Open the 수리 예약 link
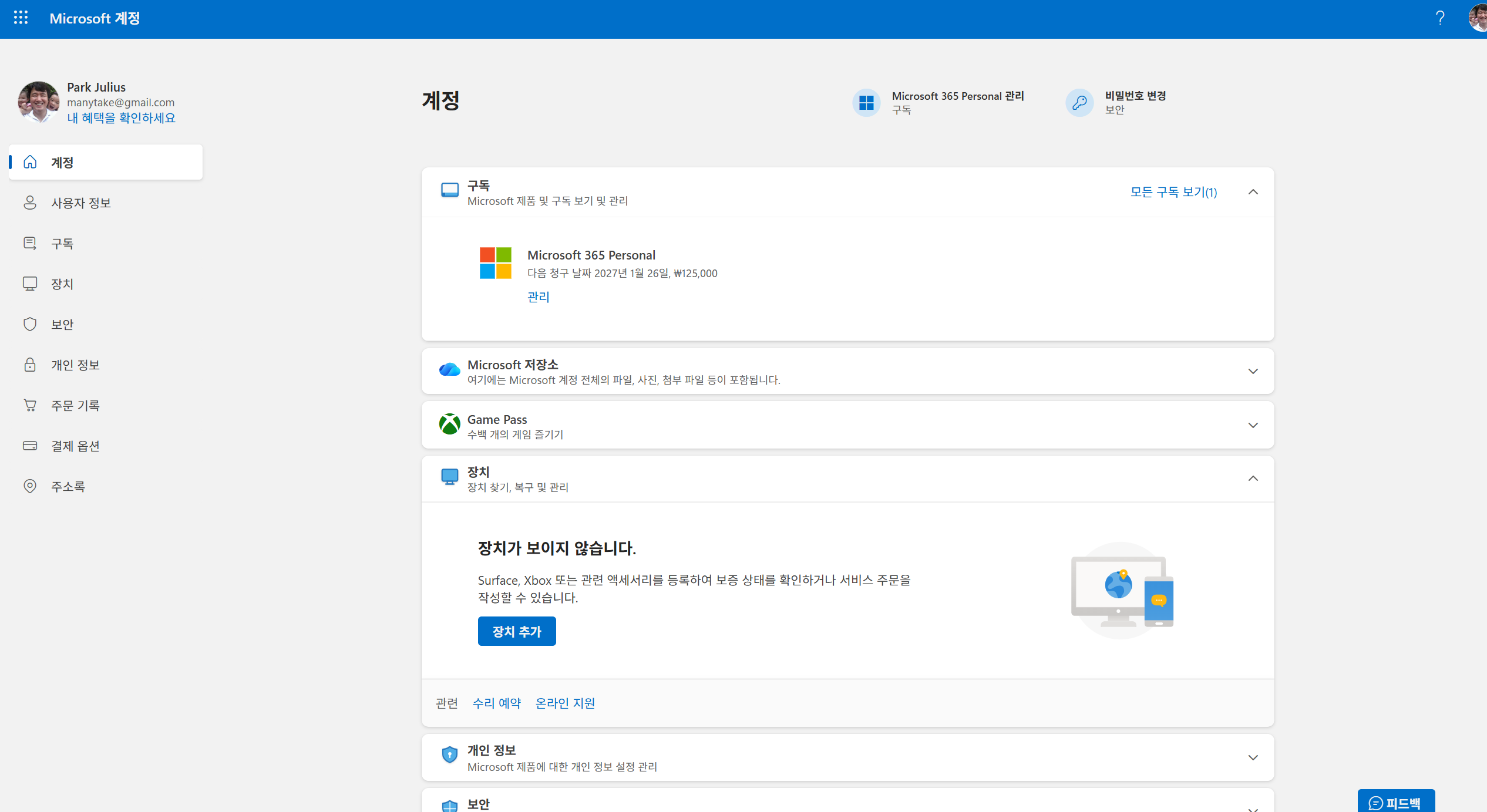1487x812 pixels. (497, 703)
